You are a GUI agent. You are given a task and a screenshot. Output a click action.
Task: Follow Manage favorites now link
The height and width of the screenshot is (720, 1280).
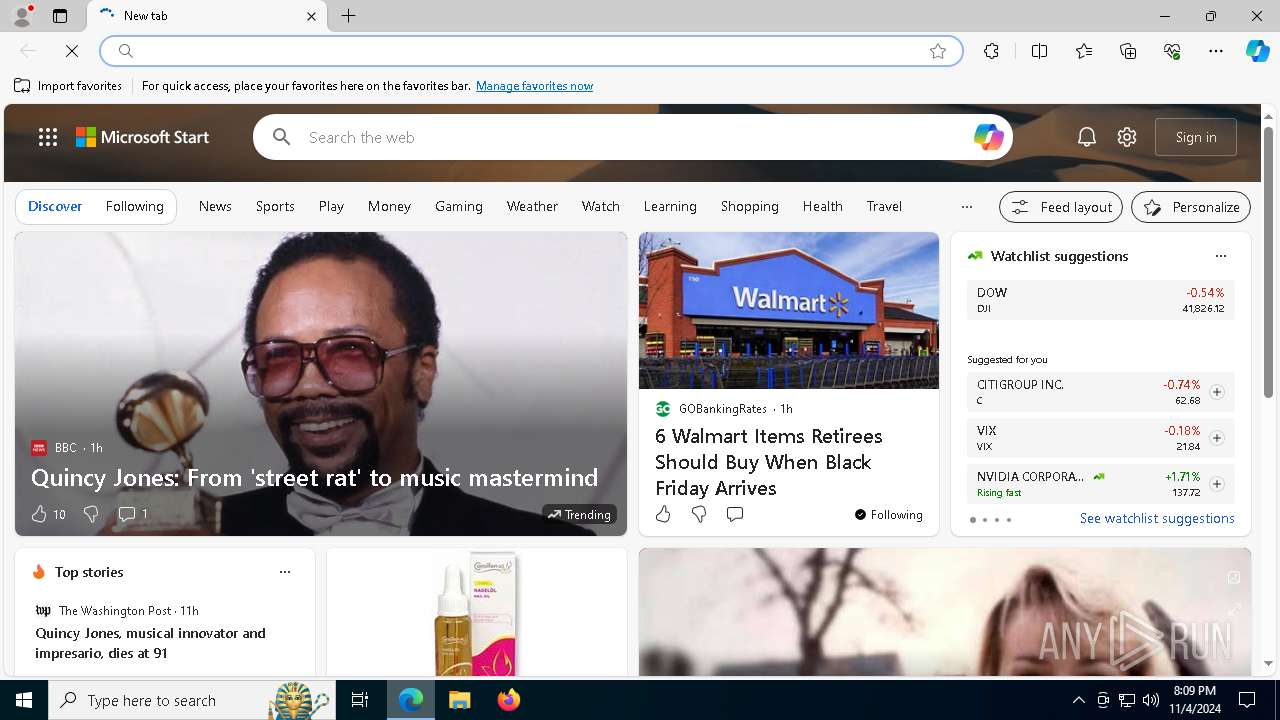pos(534,86)
